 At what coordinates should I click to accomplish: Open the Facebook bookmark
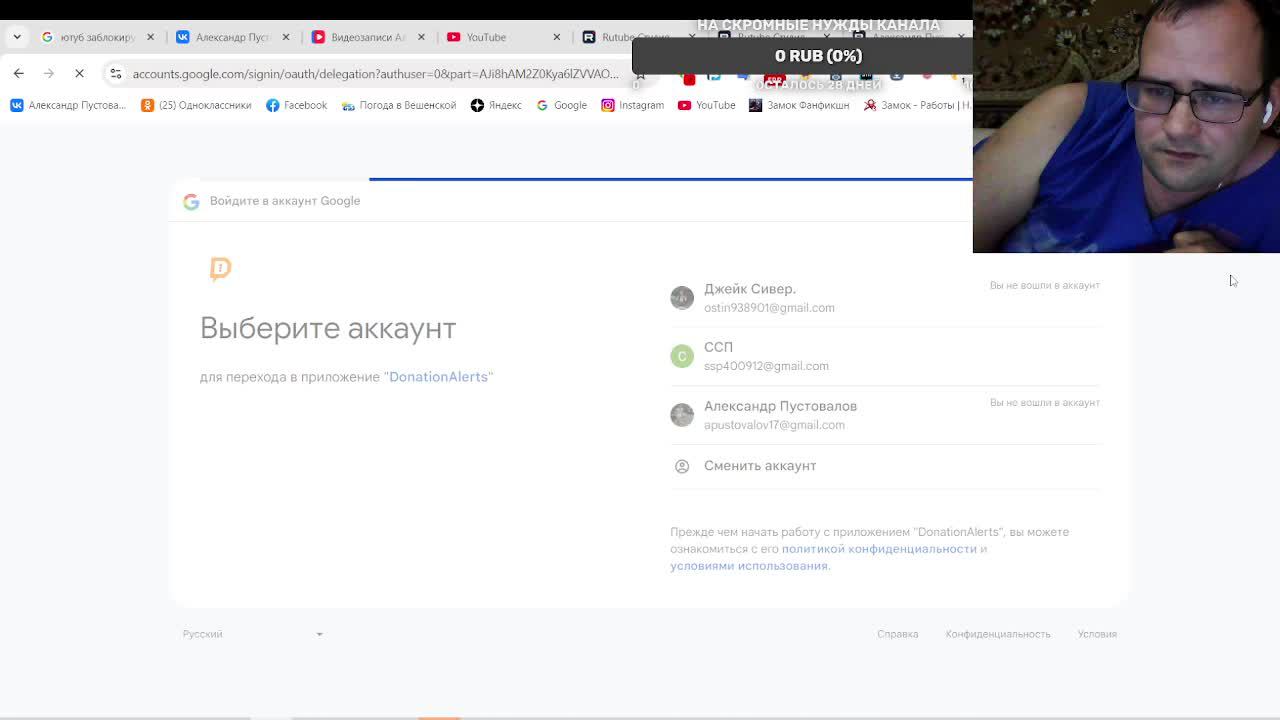296,105
